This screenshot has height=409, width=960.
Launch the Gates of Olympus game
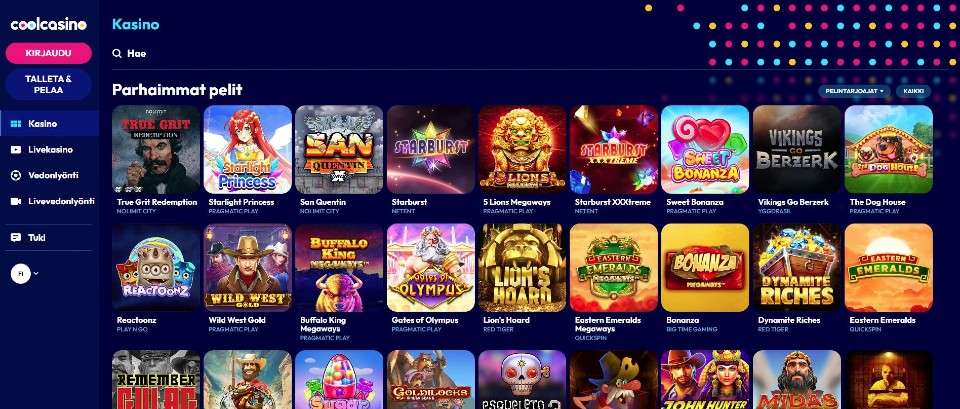click(x=431, y=268)
